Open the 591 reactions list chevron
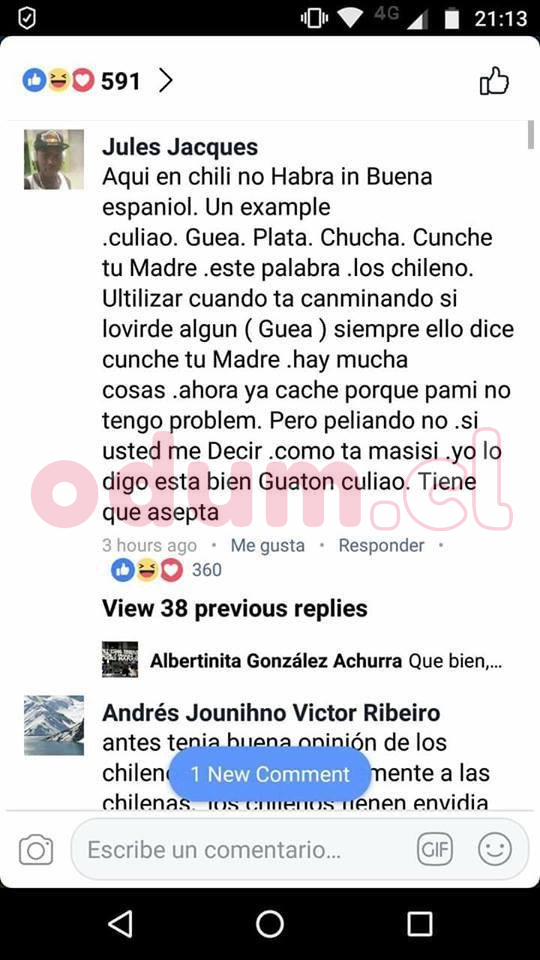This screenshot has height=960, width=540. [165, 81]
